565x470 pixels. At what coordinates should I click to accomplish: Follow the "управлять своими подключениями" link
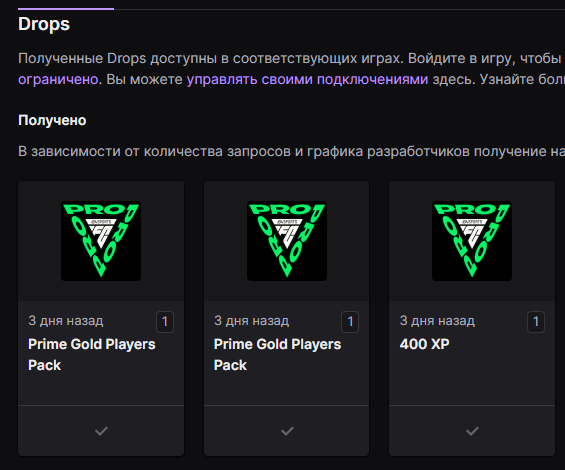pos(307,79)
